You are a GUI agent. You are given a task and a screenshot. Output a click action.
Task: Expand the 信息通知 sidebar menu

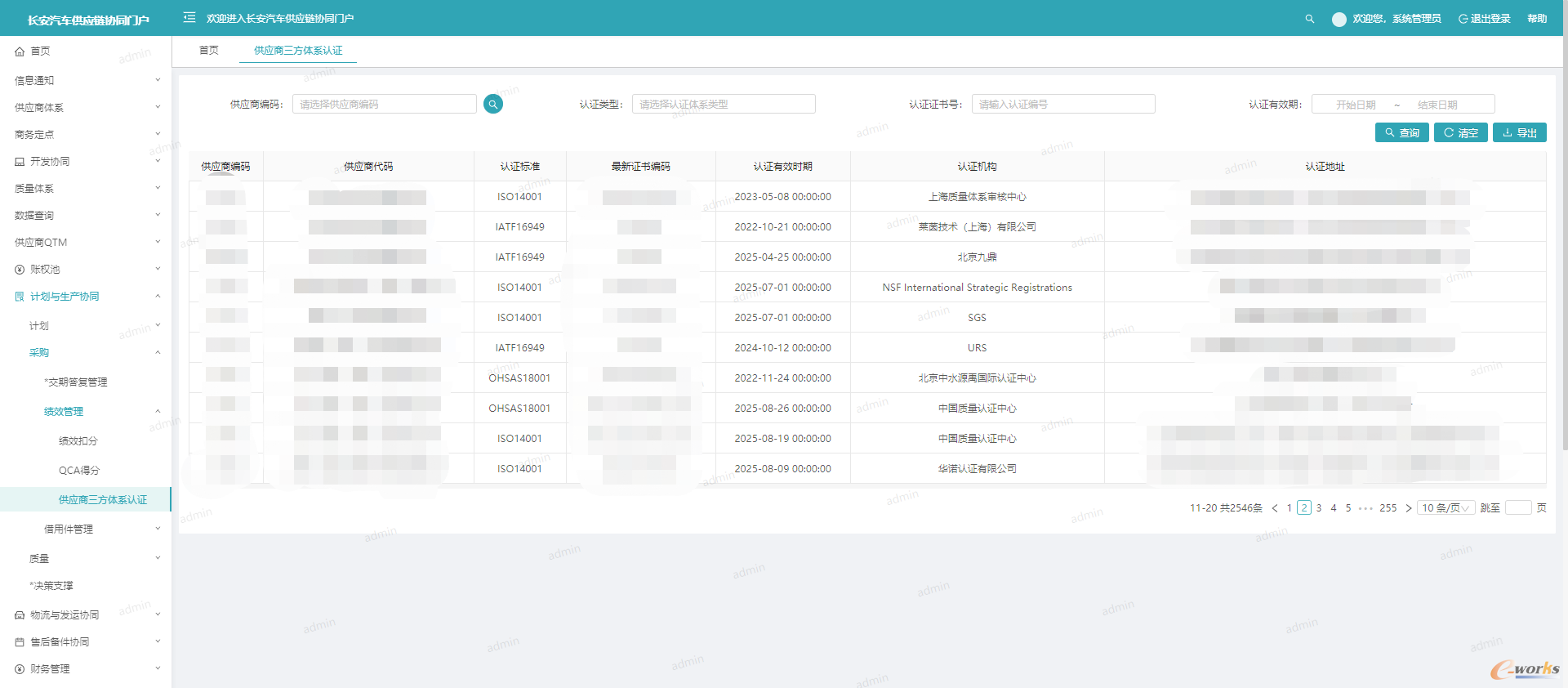86,80
